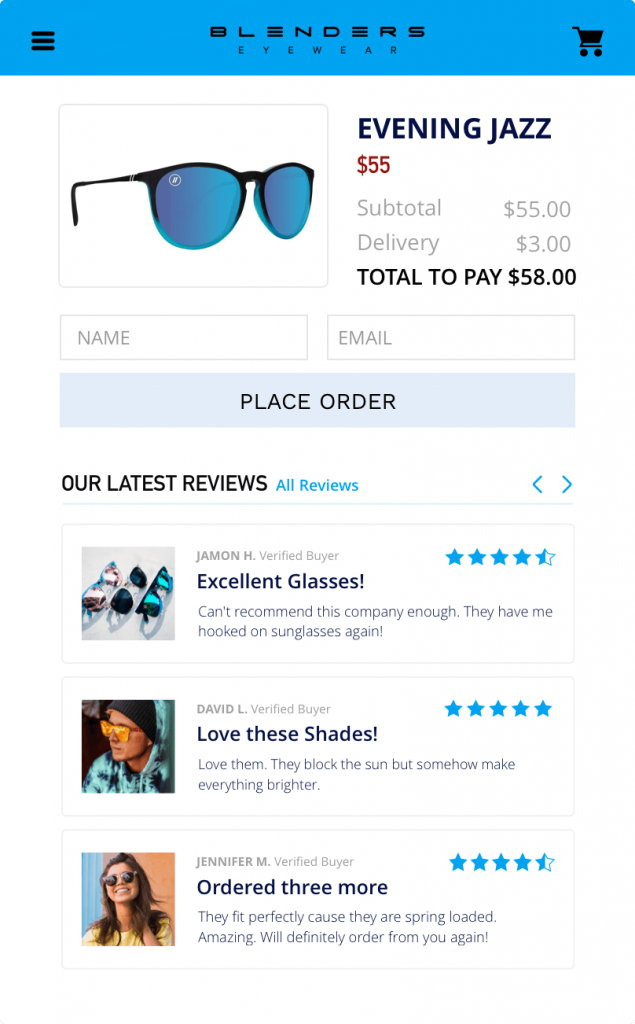Click inside the NAME input field

pos(183,337)
